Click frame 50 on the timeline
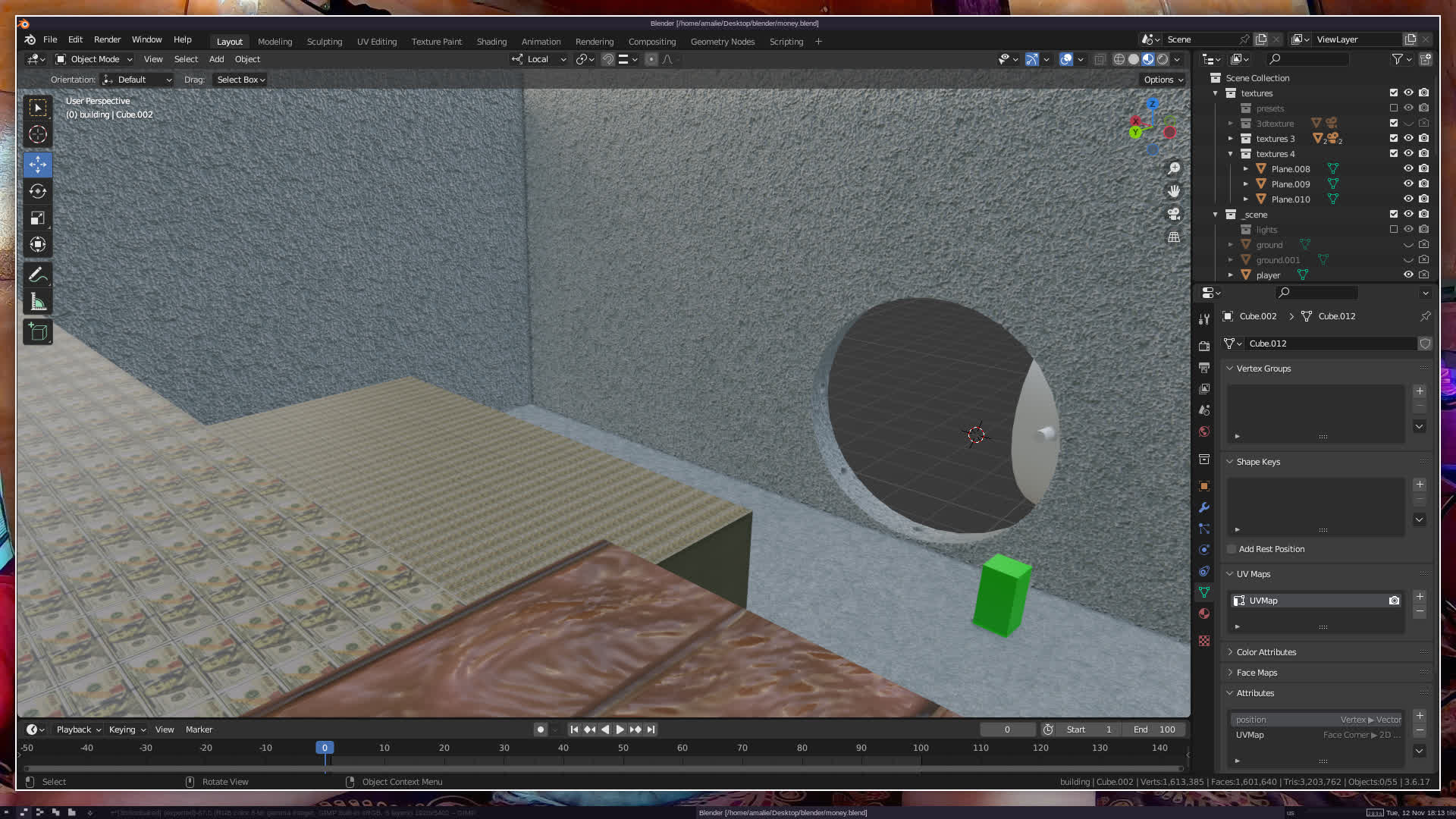The image size is (1456, 819). coord(623,748)
